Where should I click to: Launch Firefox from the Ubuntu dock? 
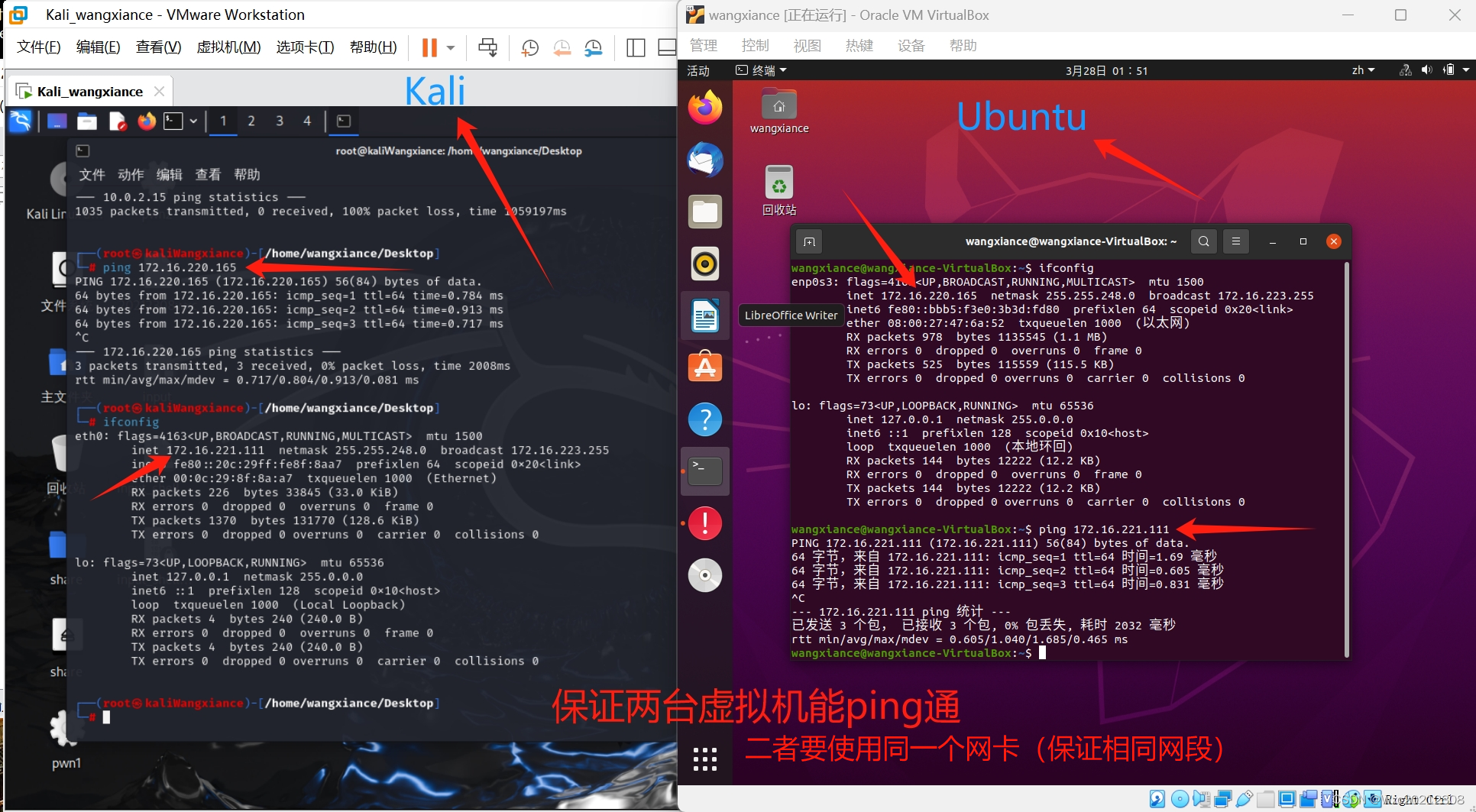[x=705, y=107]
